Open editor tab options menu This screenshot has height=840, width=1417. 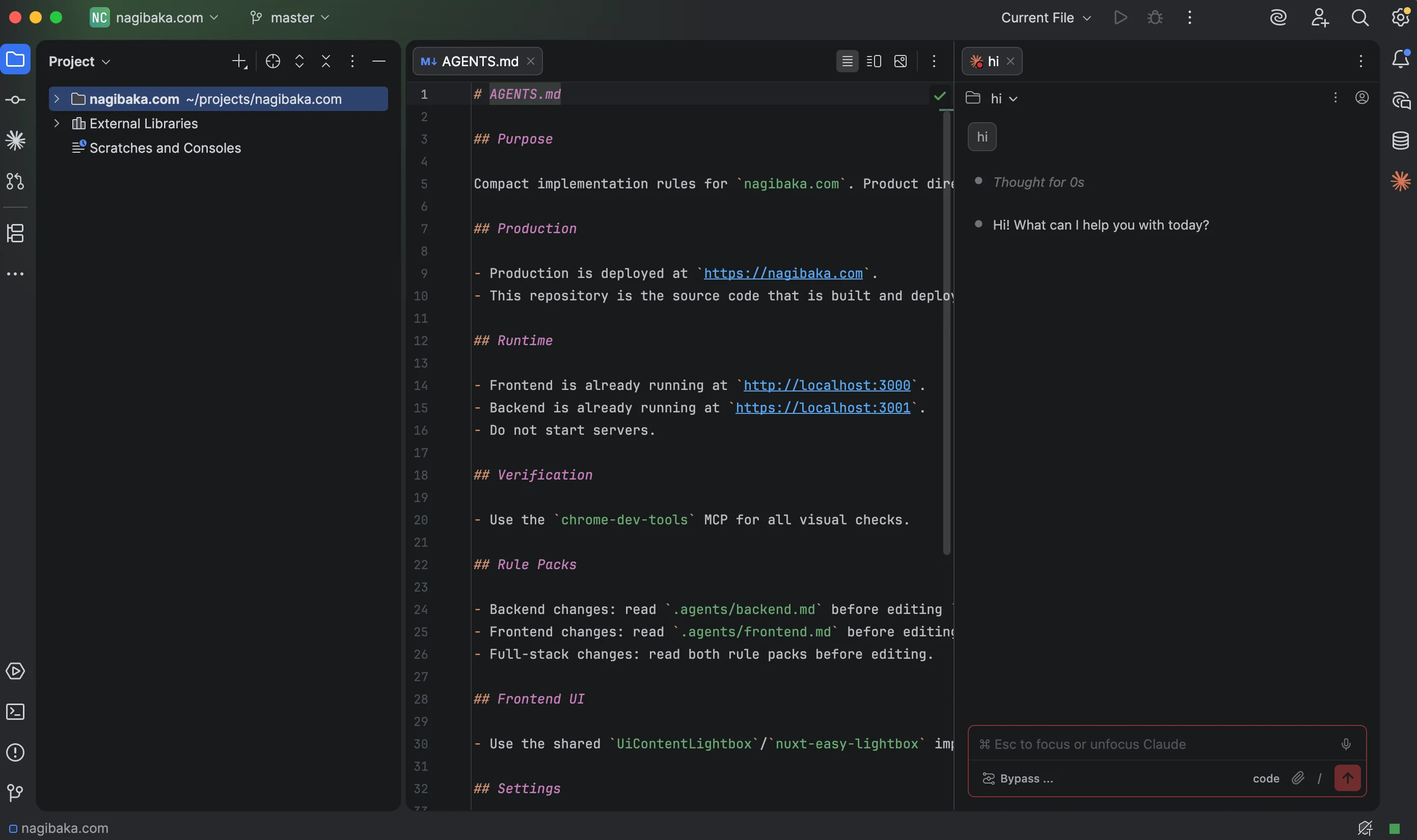pos(934,61)
